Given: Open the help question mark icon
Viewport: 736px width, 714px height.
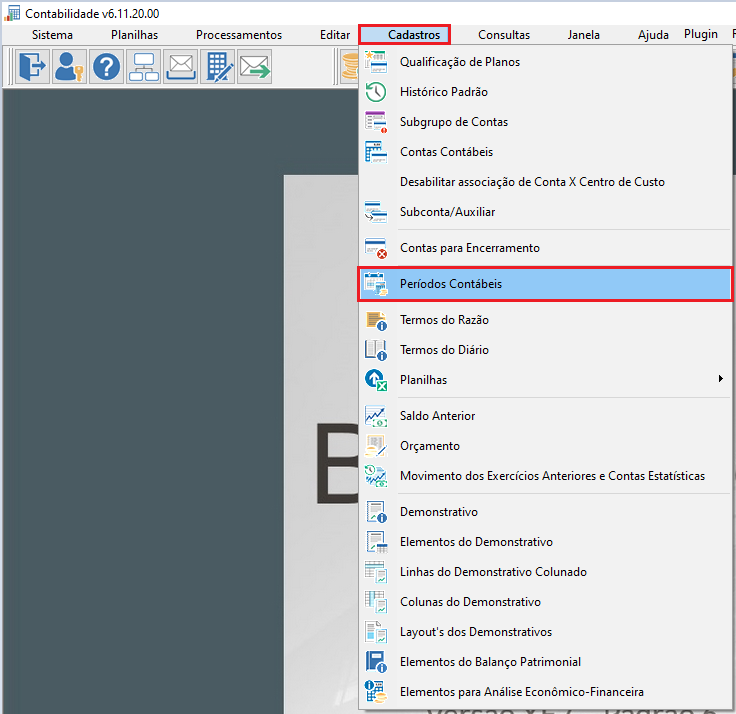Looking at the screenshot, I should coord(107,66).
